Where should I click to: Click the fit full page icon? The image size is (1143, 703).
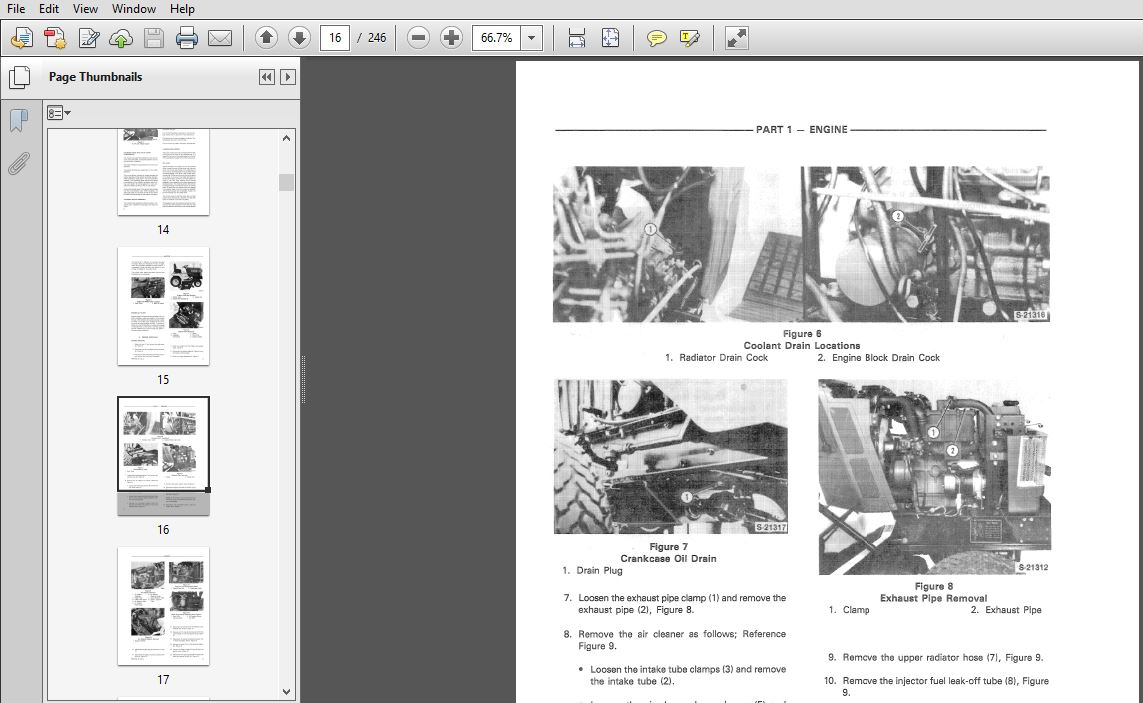[x=610, y=38]
